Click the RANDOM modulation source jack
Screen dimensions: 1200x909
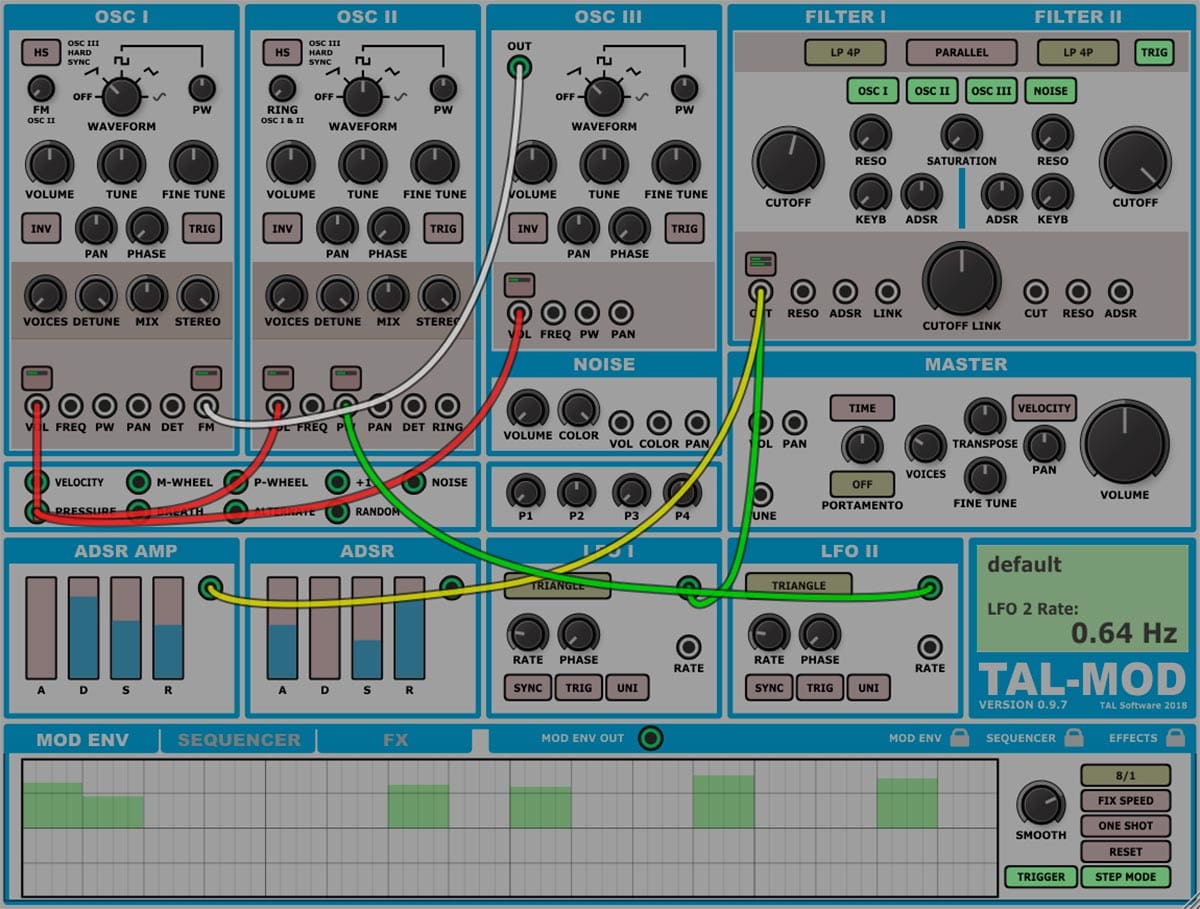[x=338, y=511]
